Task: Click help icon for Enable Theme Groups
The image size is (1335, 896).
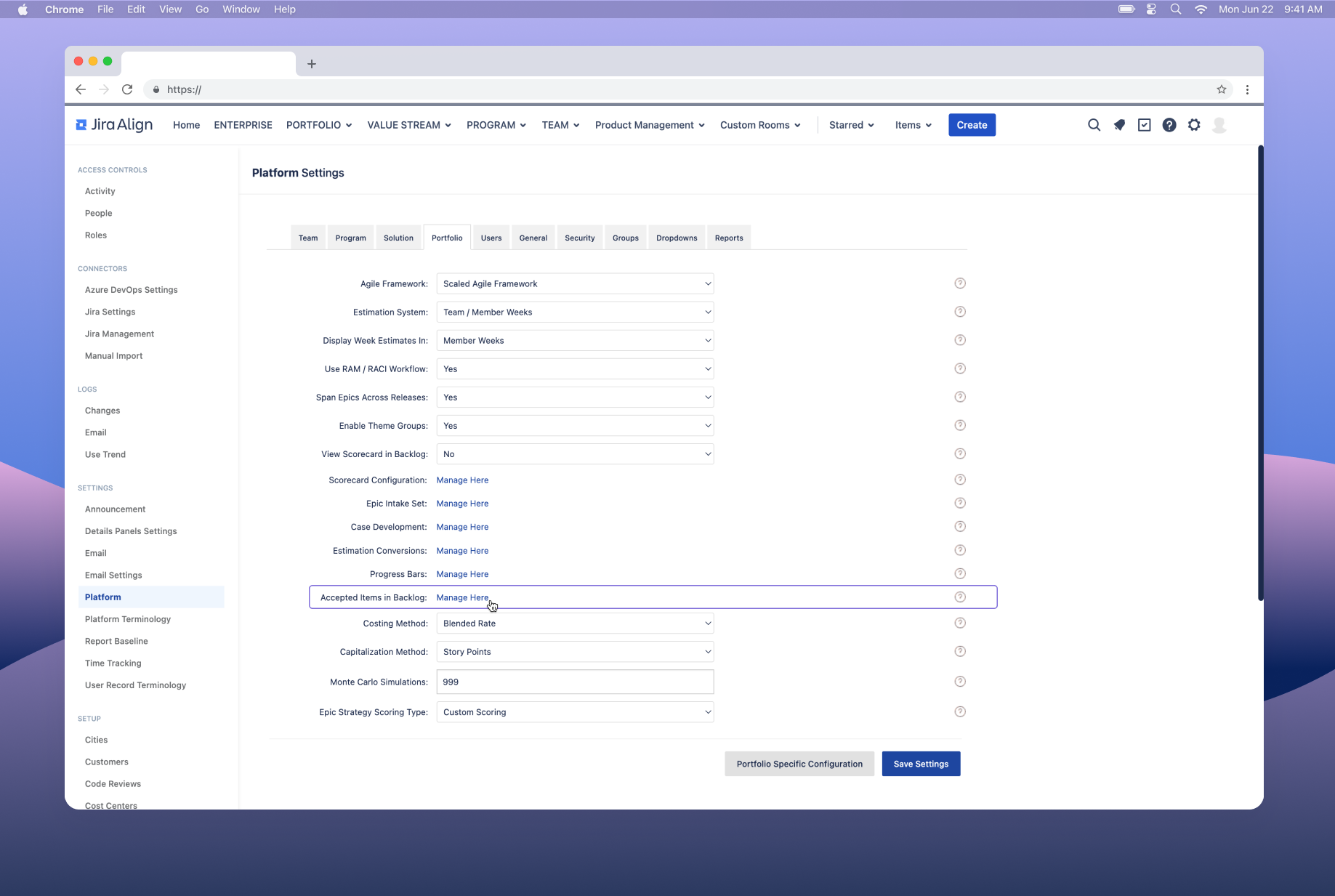Action: (960, 425)
